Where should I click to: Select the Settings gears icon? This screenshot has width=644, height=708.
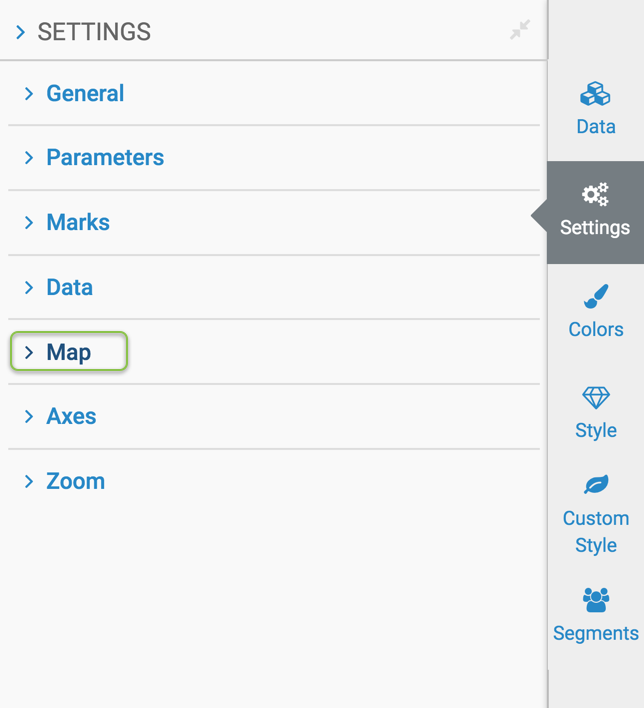[595, 194]
